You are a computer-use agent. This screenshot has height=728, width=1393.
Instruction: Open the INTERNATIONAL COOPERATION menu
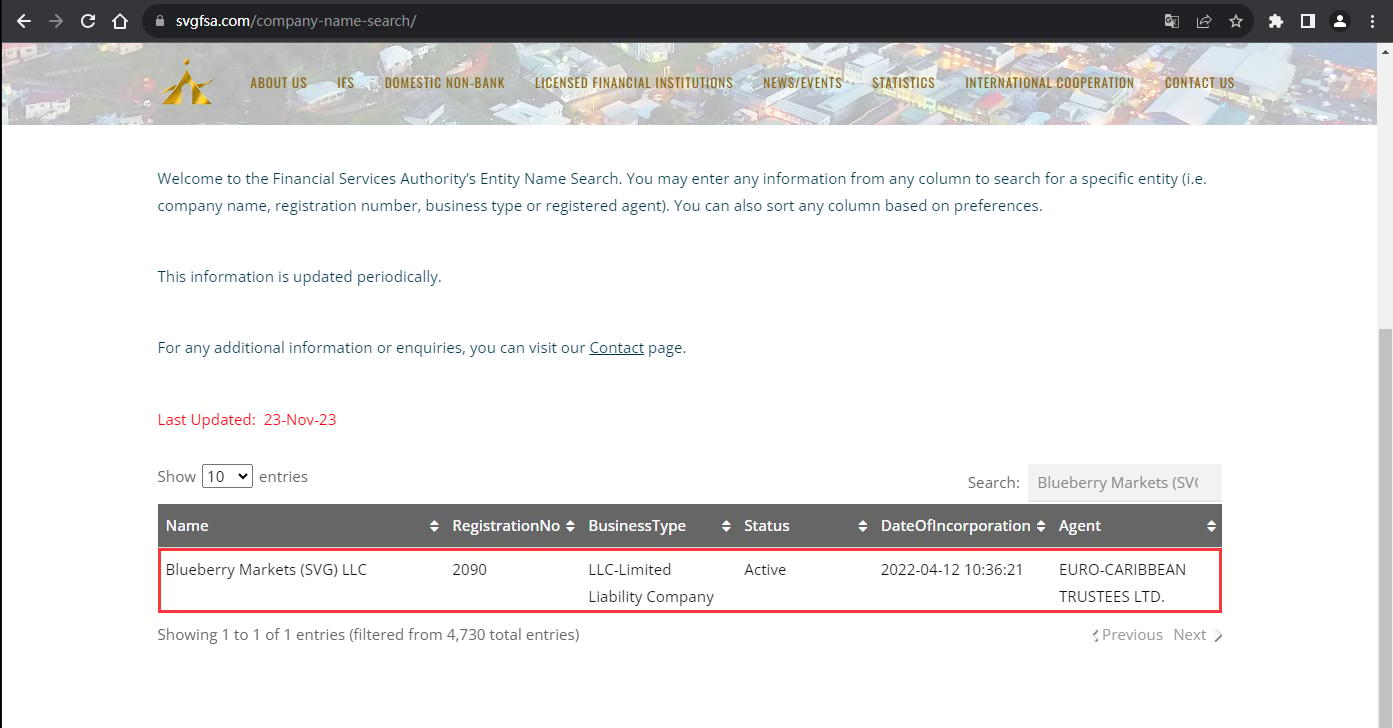click(x=1050, y=83)
